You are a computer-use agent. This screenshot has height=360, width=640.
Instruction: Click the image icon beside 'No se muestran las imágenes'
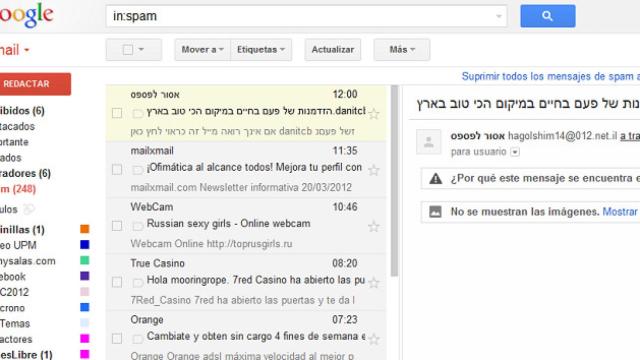pyautogui.click(x=435, y=211)
